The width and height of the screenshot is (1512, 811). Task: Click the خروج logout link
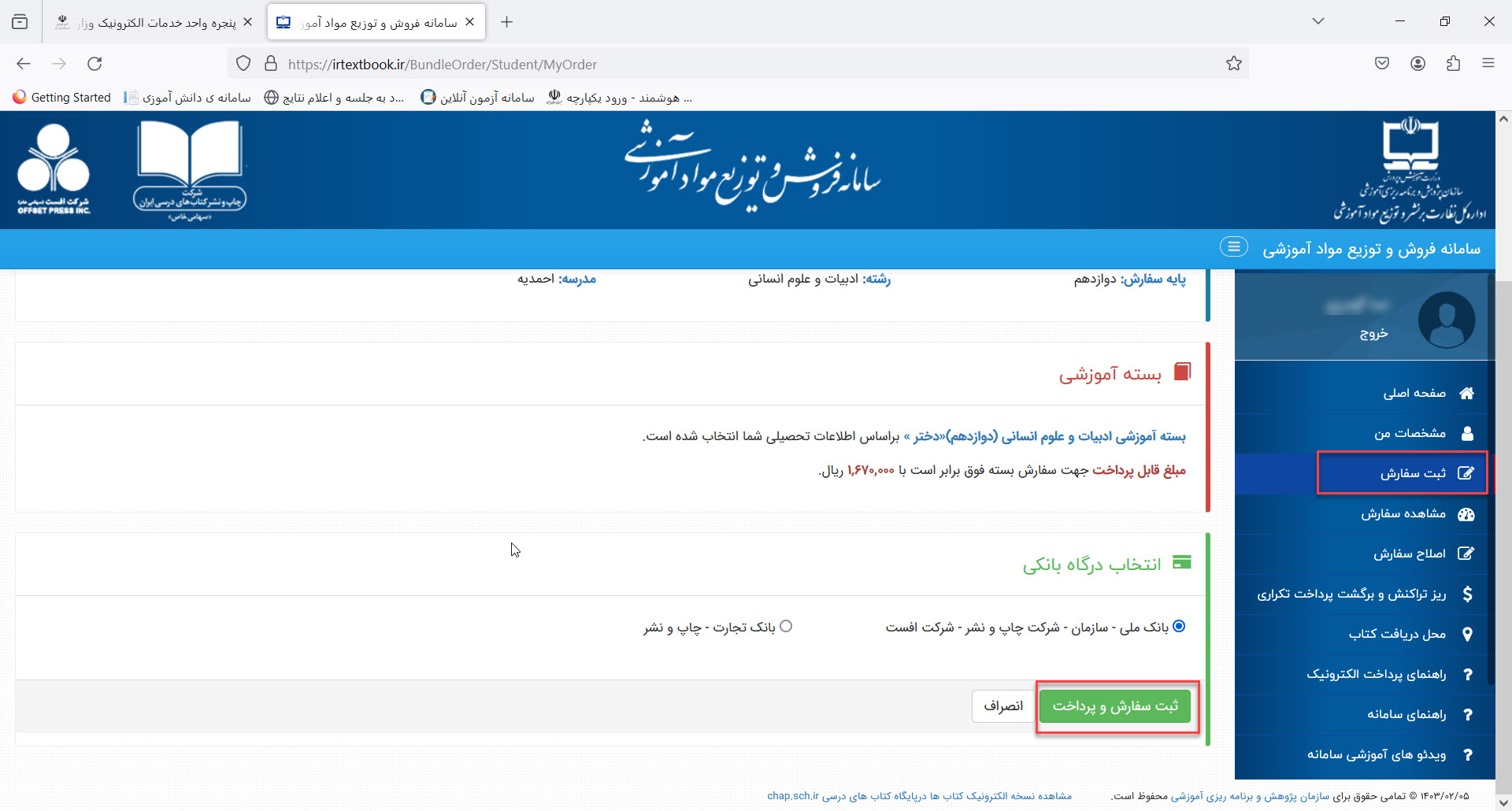pos(1373,334)
